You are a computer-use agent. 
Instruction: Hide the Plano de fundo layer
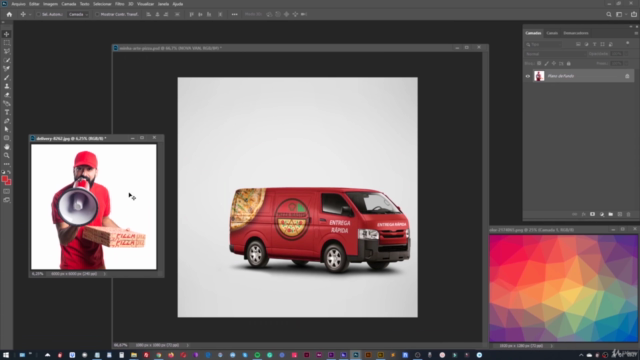pyautogui.click(x=528, y=76)
